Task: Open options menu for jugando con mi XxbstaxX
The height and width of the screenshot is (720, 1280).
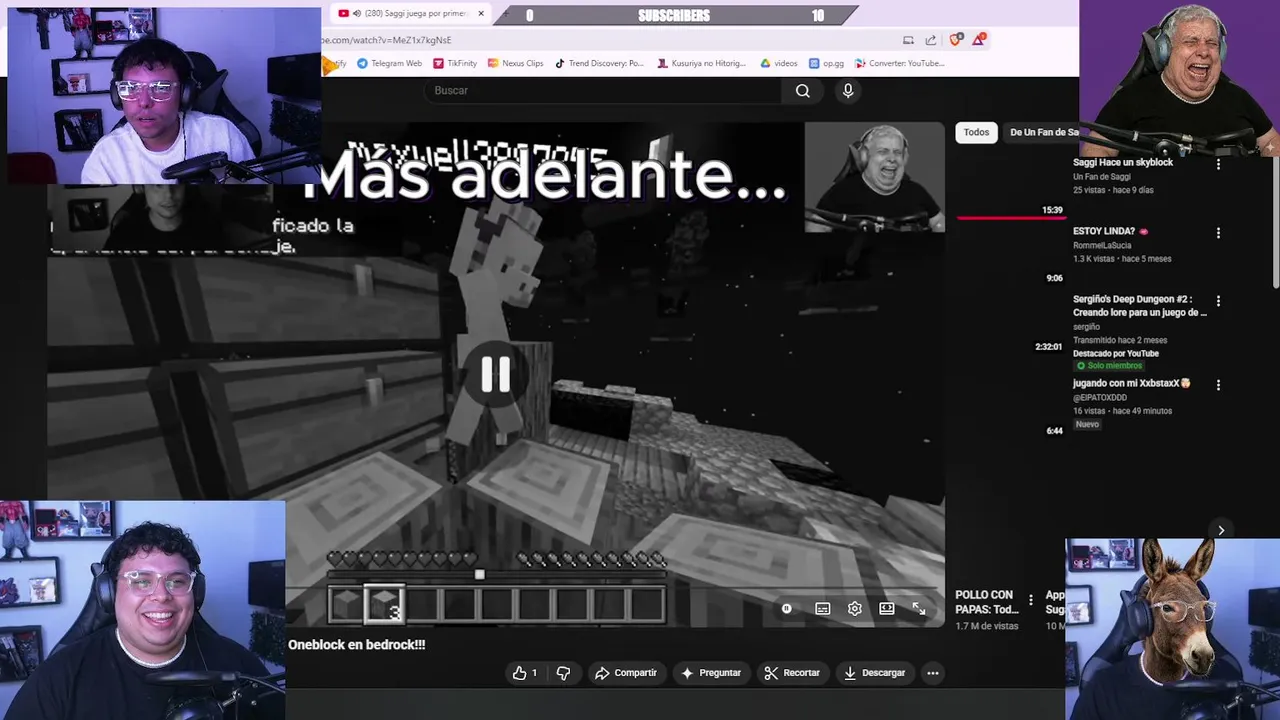Action: [1218, 385]
